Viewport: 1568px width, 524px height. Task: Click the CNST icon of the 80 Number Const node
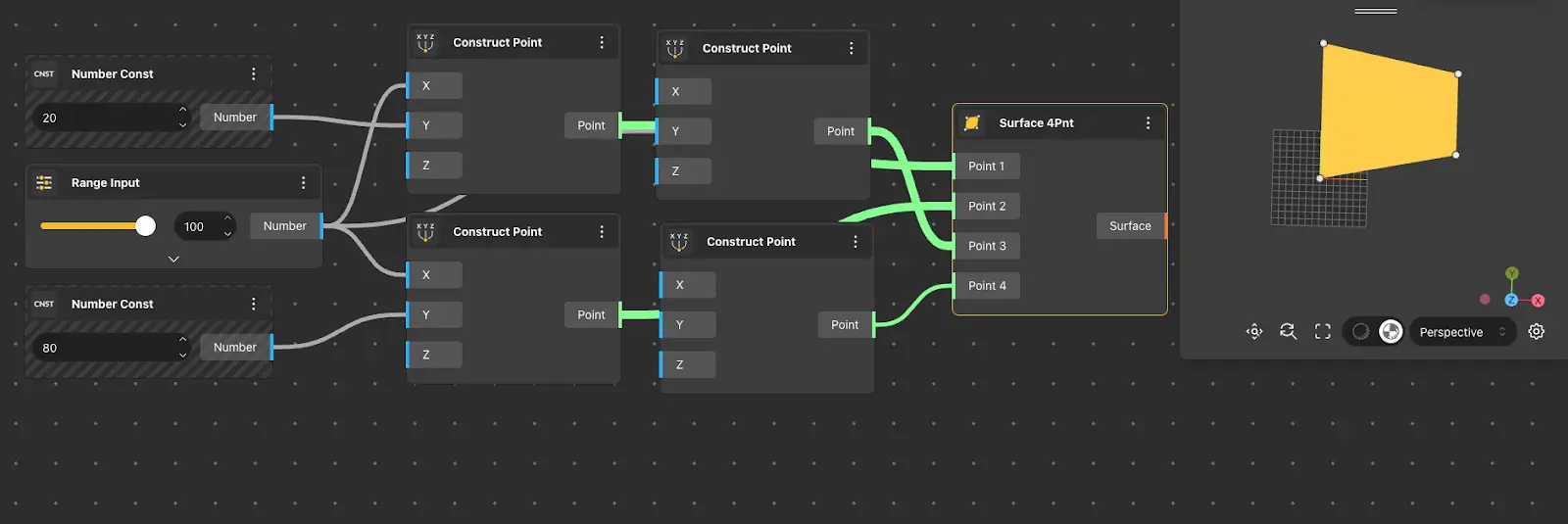coord(44,305)
